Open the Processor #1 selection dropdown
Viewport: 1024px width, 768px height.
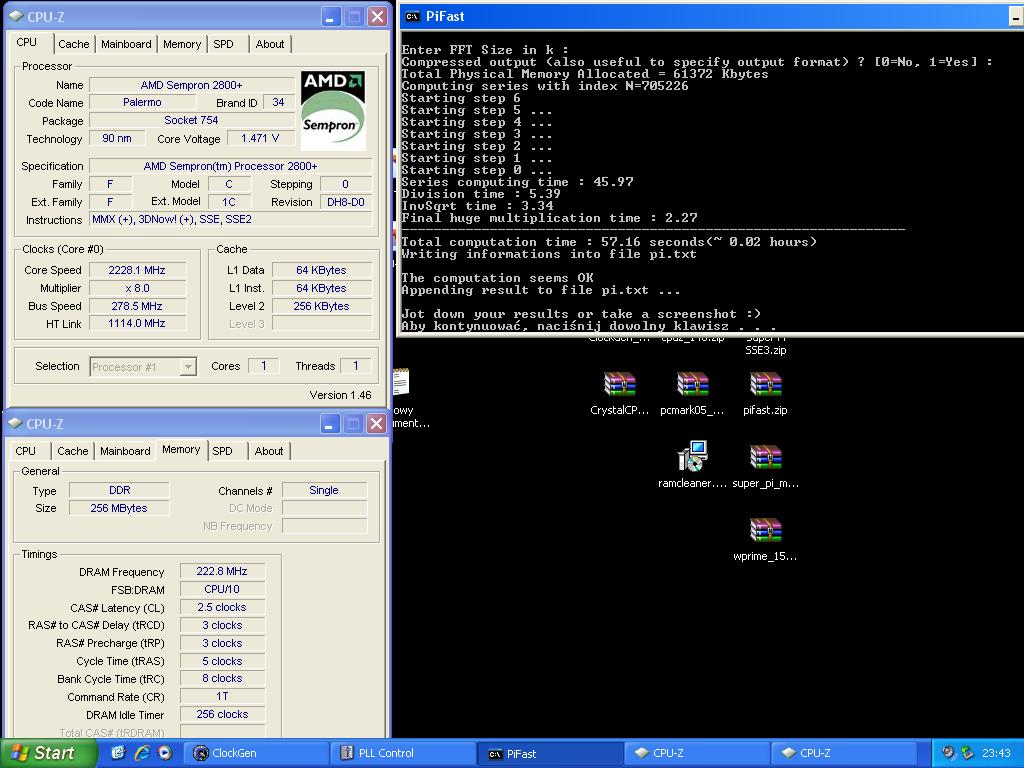click(x=187, y=367)
